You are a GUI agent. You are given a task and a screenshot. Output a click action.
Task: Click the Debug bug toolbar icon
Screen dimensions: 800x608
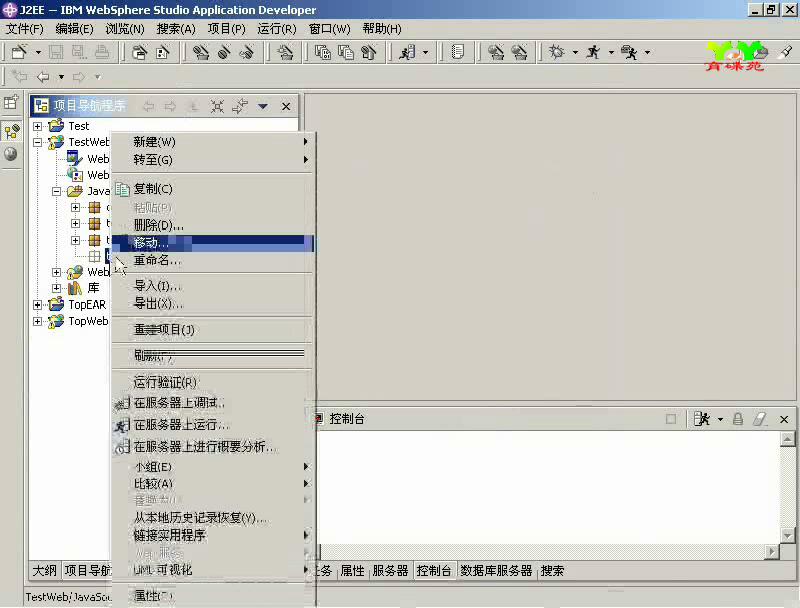click(x=557, y=52)
